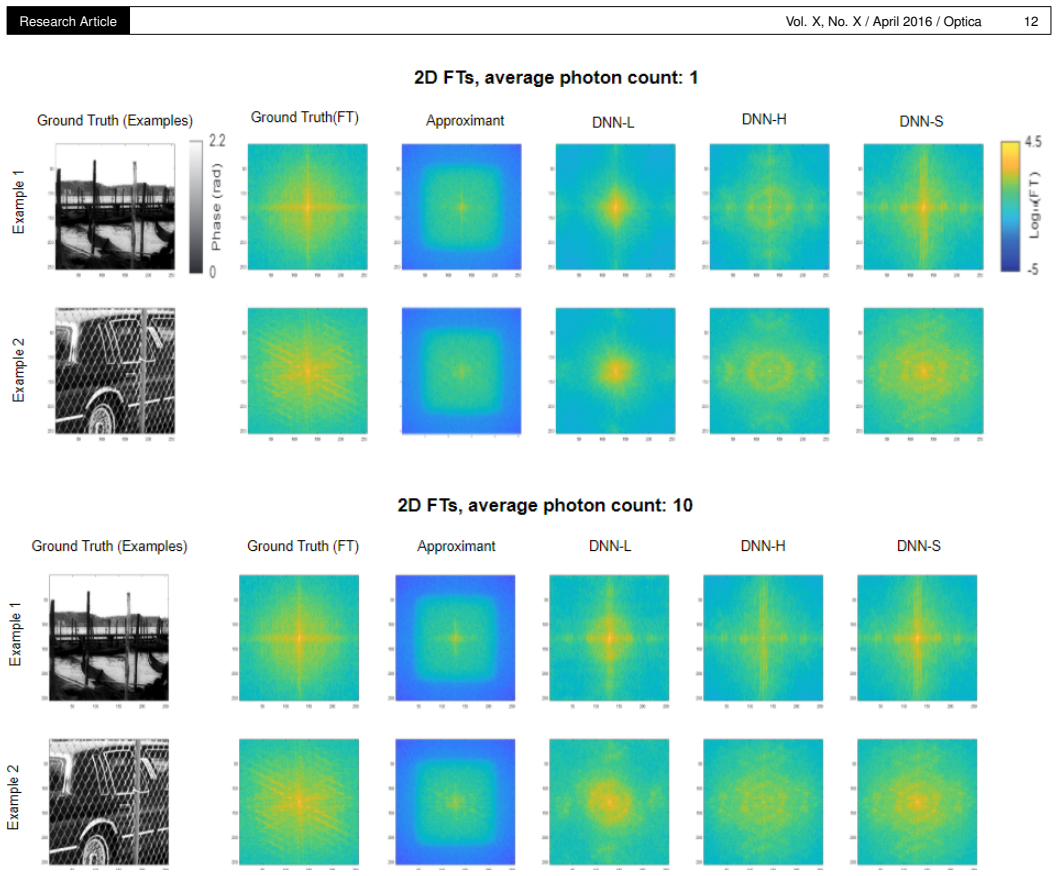Open Example 1 DNN-S FT plot, photon count 1
Screen dimensions: 1058x876
coord(923,207)
